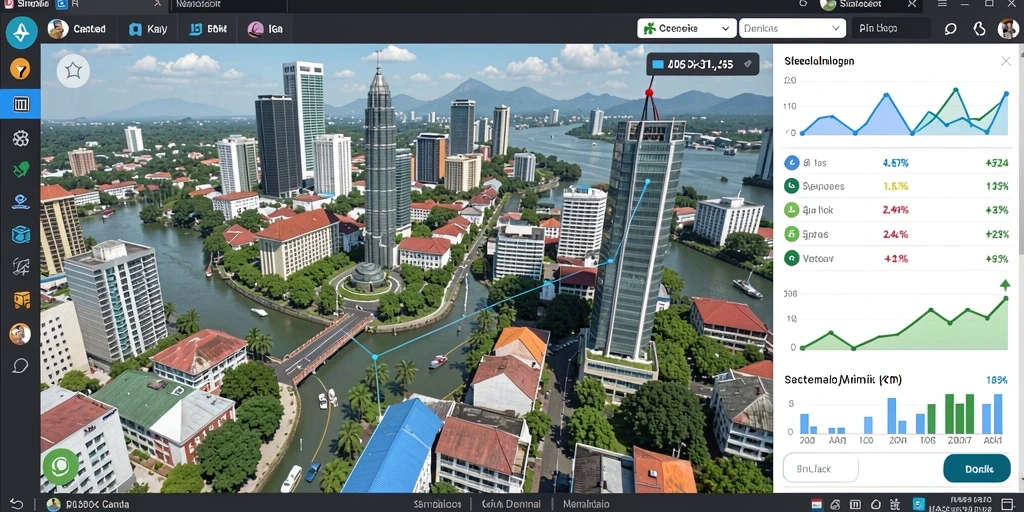Click the green circular button on map

coord(61,466)
